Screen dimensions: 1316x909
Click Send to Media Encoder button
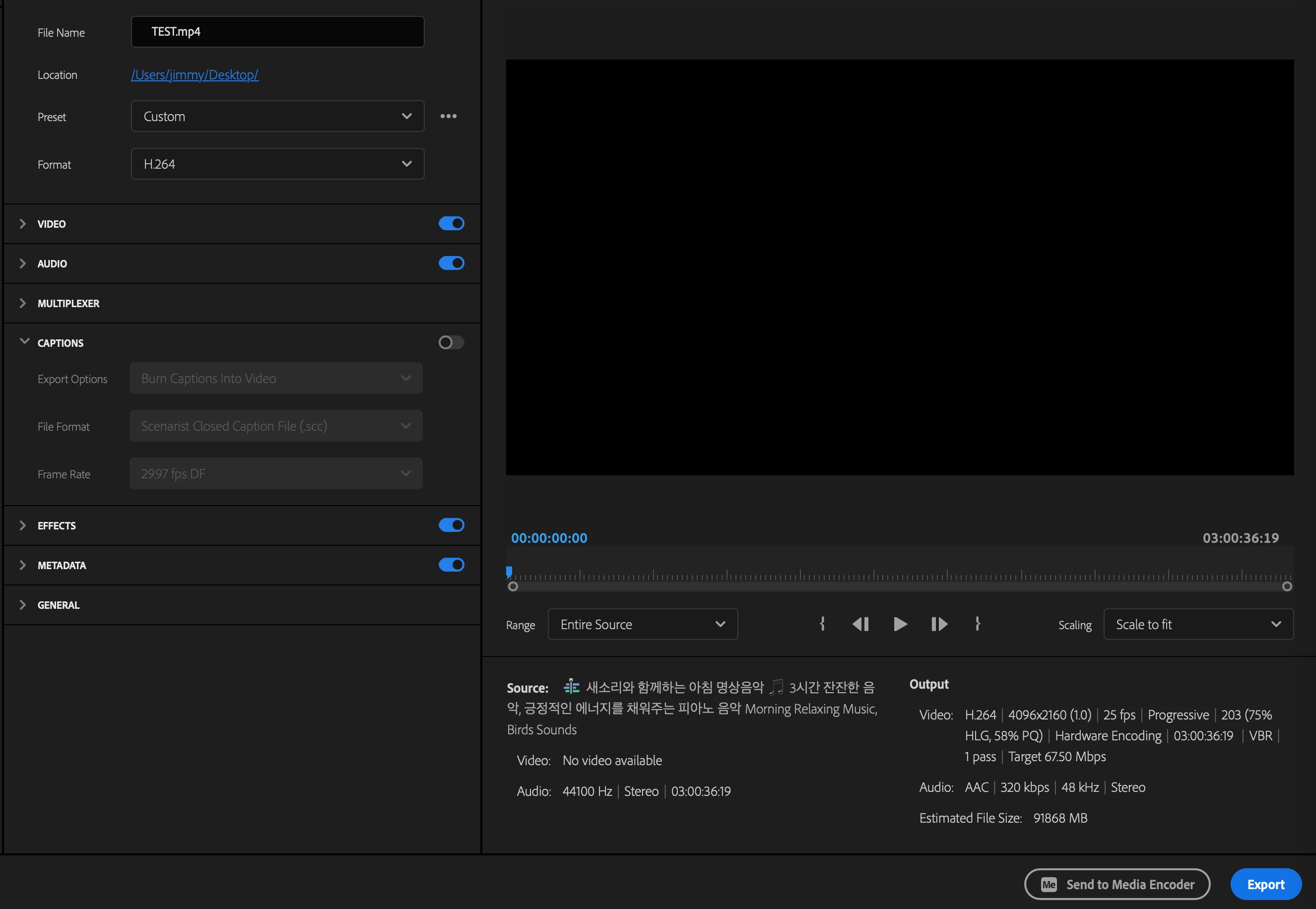pyautogui.click(x=1117, y=884)
